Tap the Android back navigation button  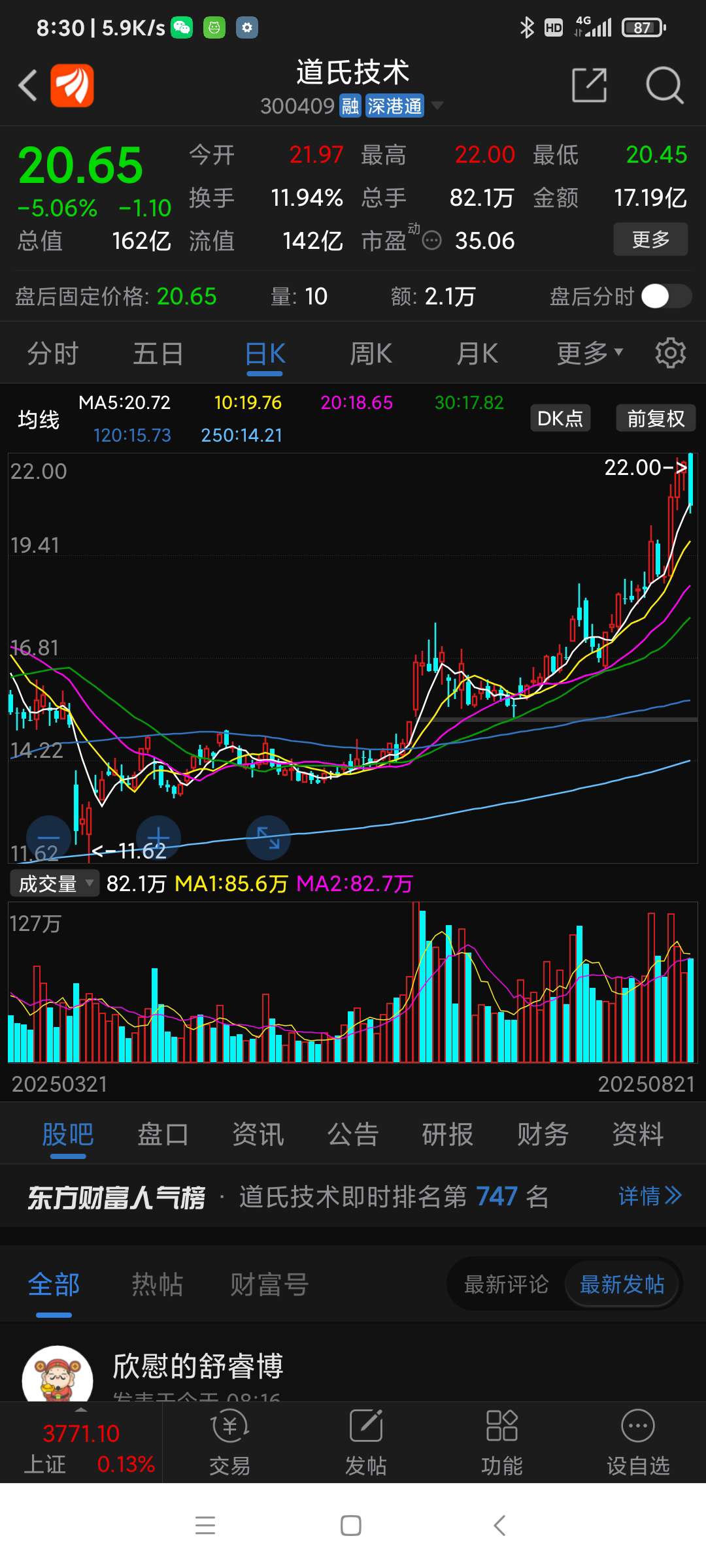click(499, 1526)
